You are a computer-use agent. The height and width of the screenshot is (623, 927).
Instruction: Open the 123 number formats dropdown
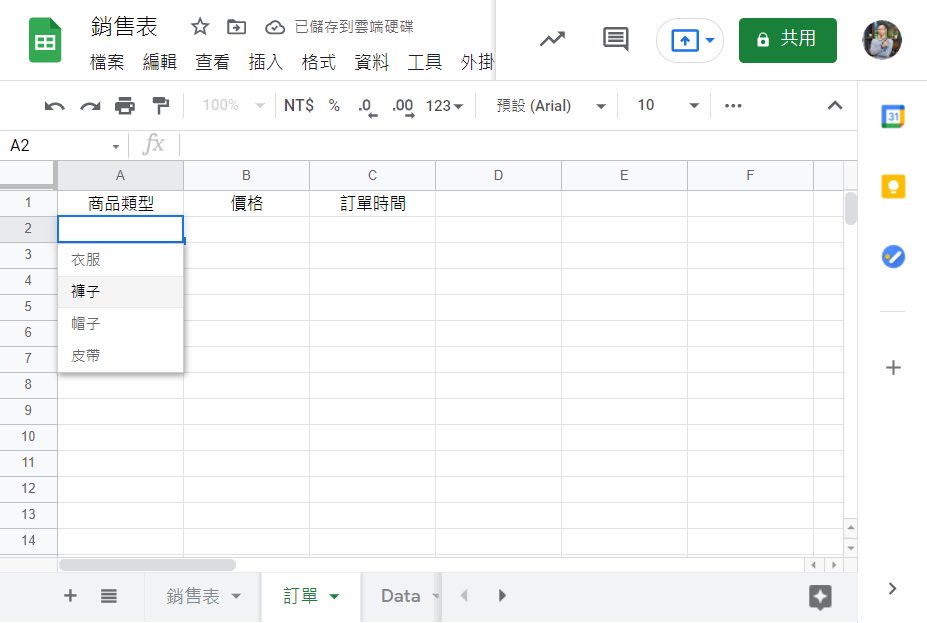pos(444,106)
